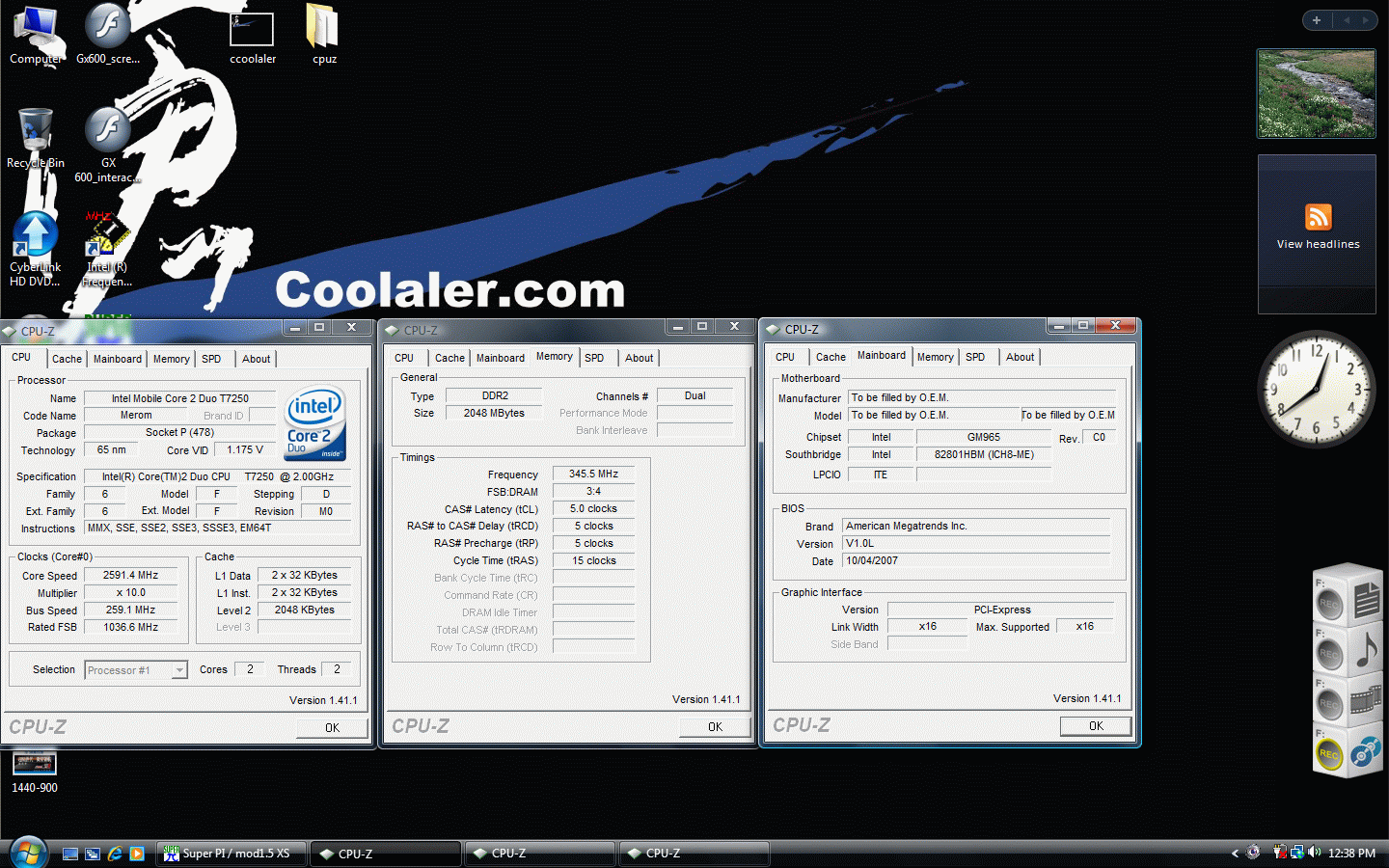The image size is (1389, 868).
Task: Click the Intel Core 2 Duo logo
Action: [315, 424]
